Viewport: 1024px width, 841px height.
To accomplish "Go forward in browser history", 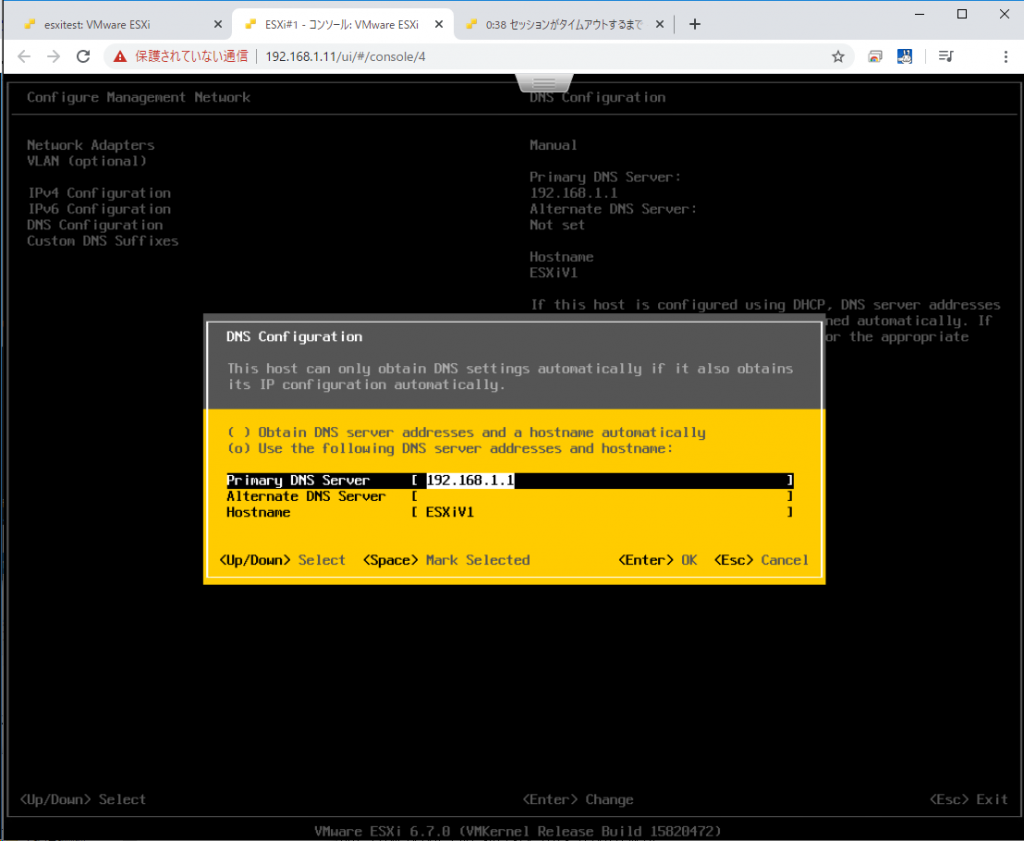I will click(54, 57).
